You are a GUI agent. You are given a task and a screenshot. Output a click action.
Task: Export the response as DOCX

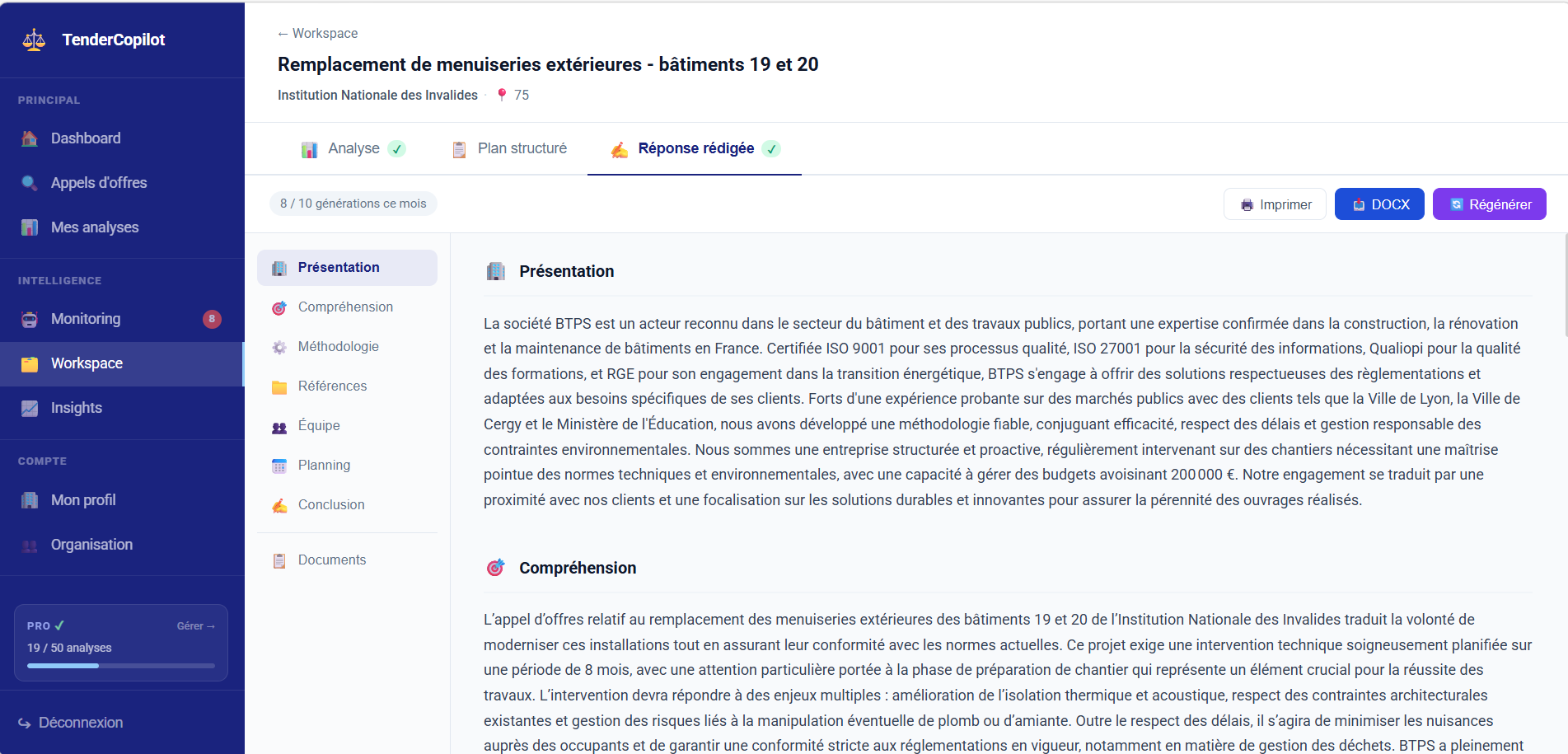pos(1379,204)
